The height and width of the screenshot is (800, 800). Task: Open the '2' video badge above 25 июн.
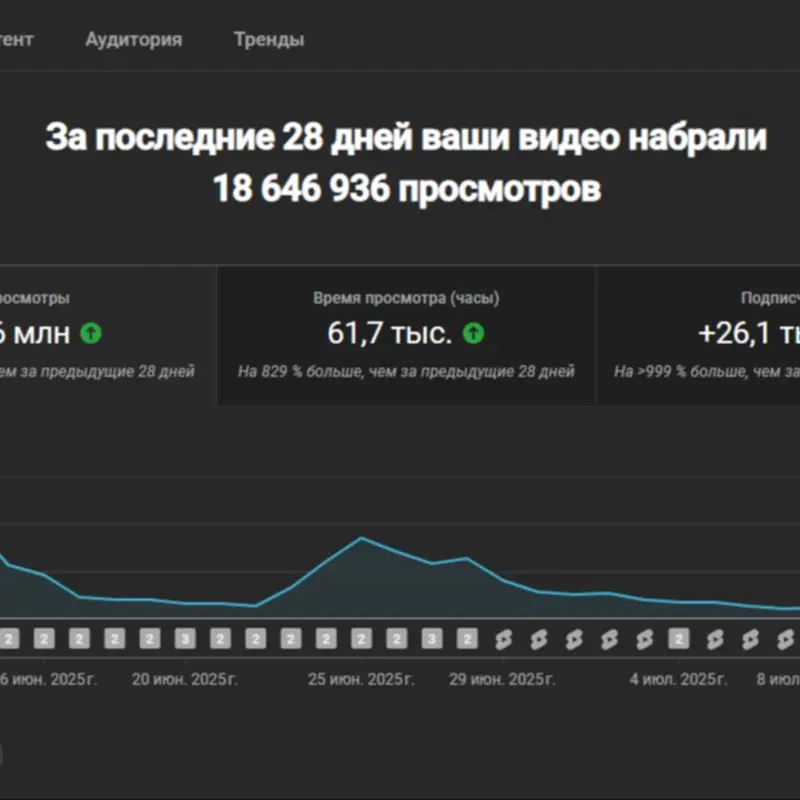coord(361,638)
